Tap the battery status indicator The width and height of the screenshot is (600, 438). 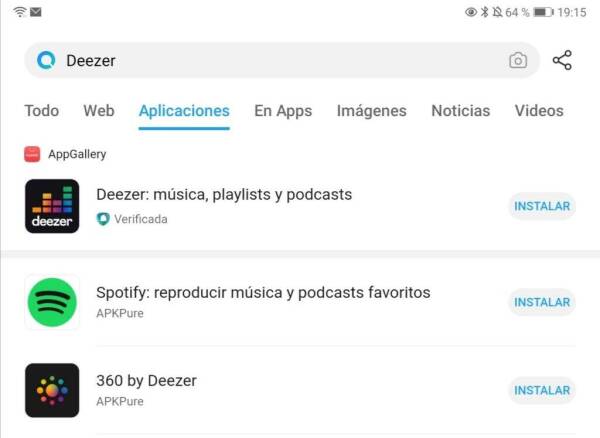544,13
